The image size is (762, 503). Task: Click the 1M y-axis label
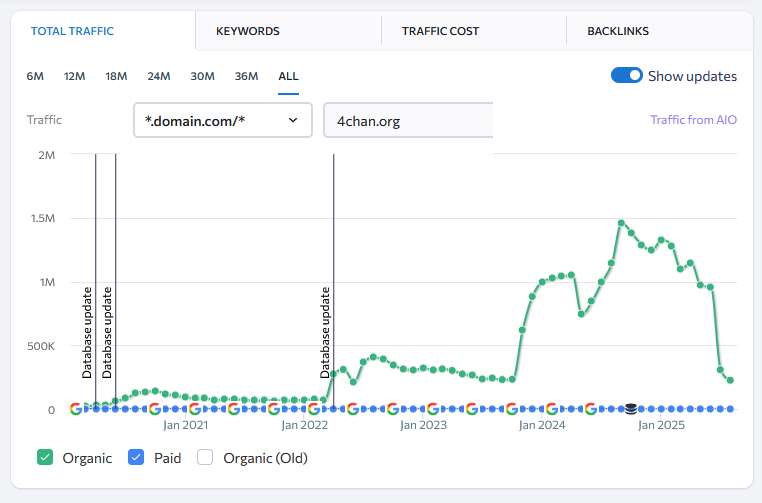[x=47, y=282]
